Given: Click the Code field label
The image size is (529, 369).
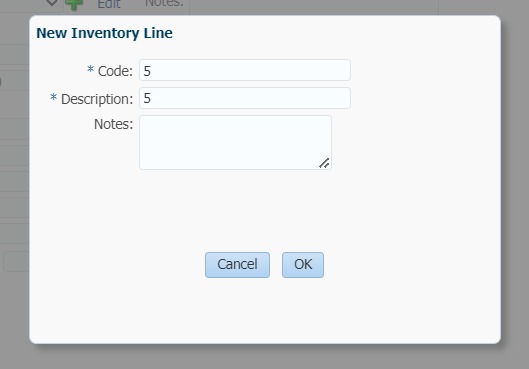Looking at the screenshot, I should 115,71.
